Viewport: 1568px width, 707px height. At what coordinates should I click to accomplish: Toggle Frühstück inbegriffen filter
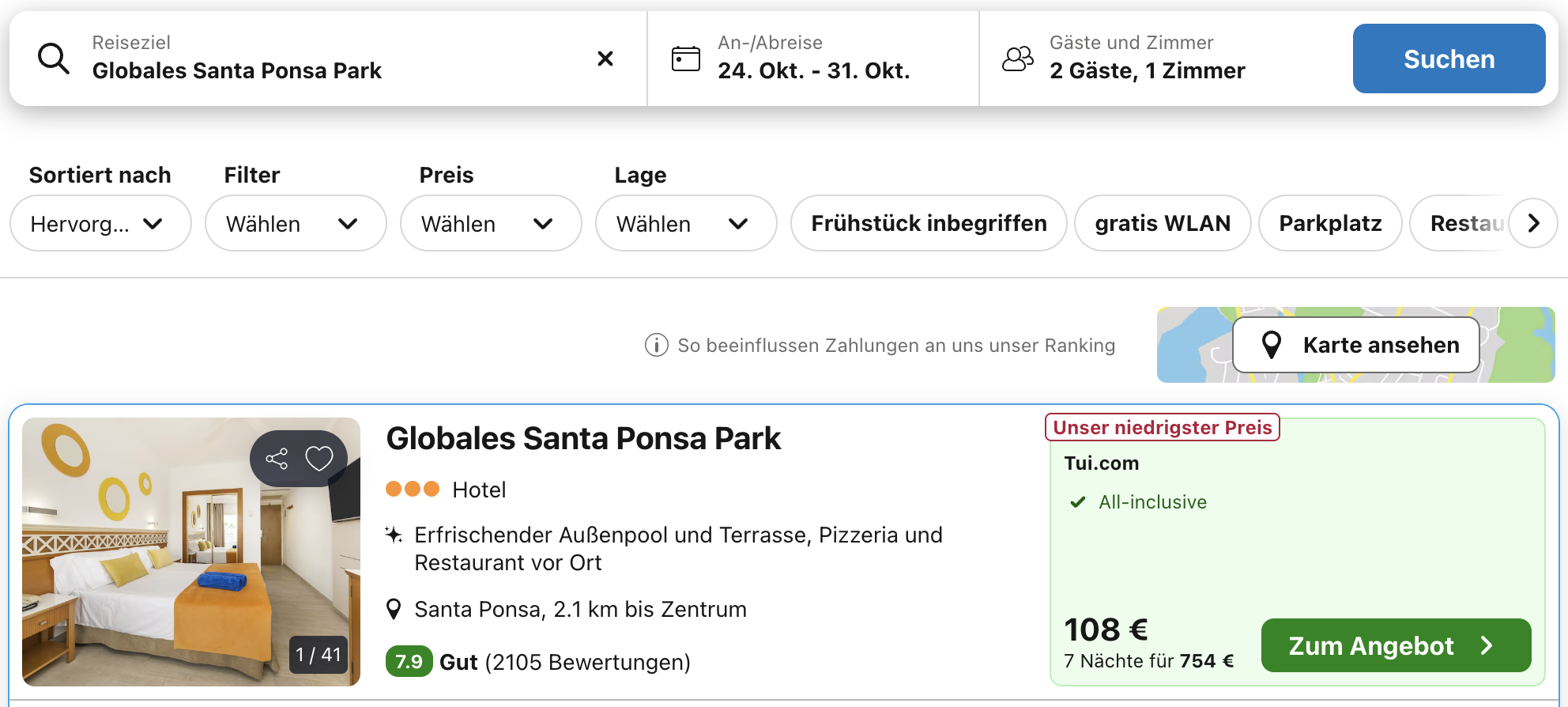click(929, 224)
